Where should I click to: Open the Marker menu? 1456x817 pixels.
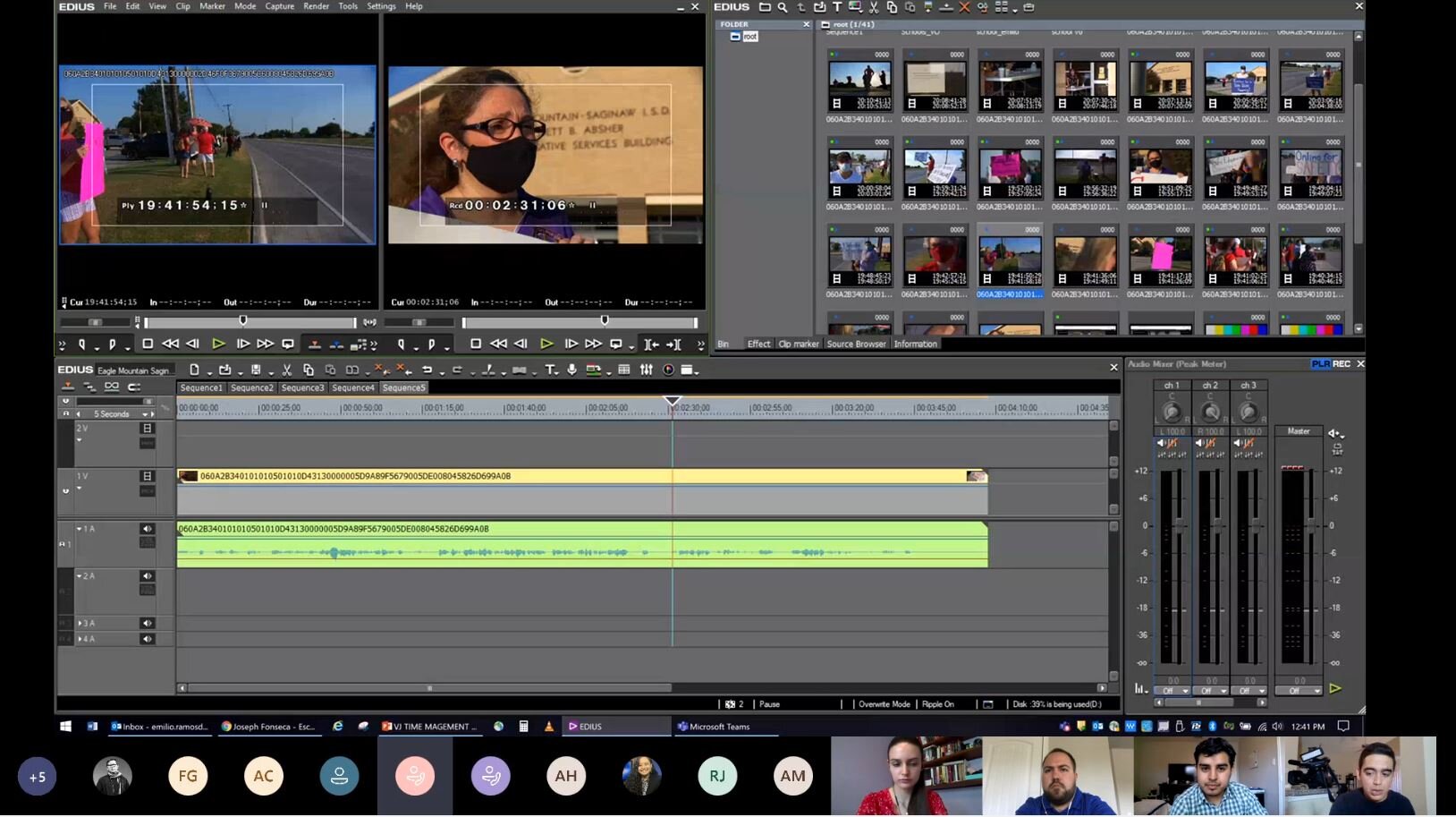point(212,6)
